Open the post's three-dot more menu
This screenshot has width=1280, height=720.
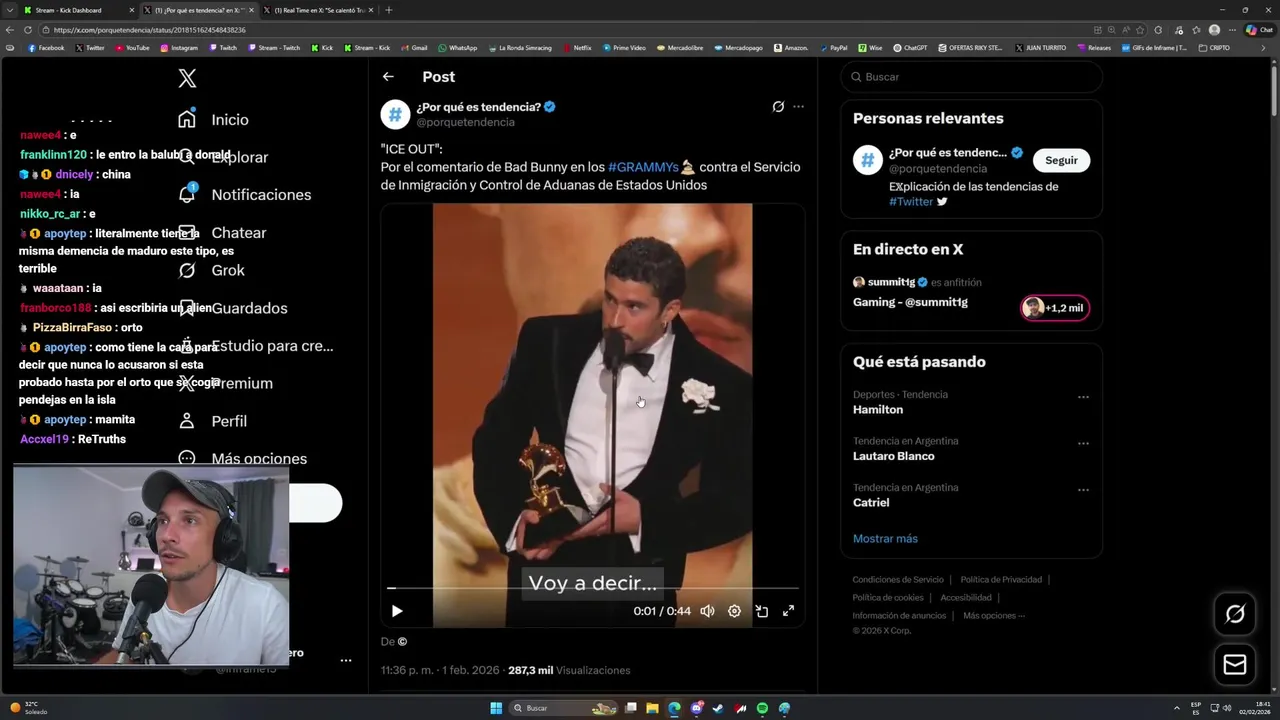(x=798, y=107)
